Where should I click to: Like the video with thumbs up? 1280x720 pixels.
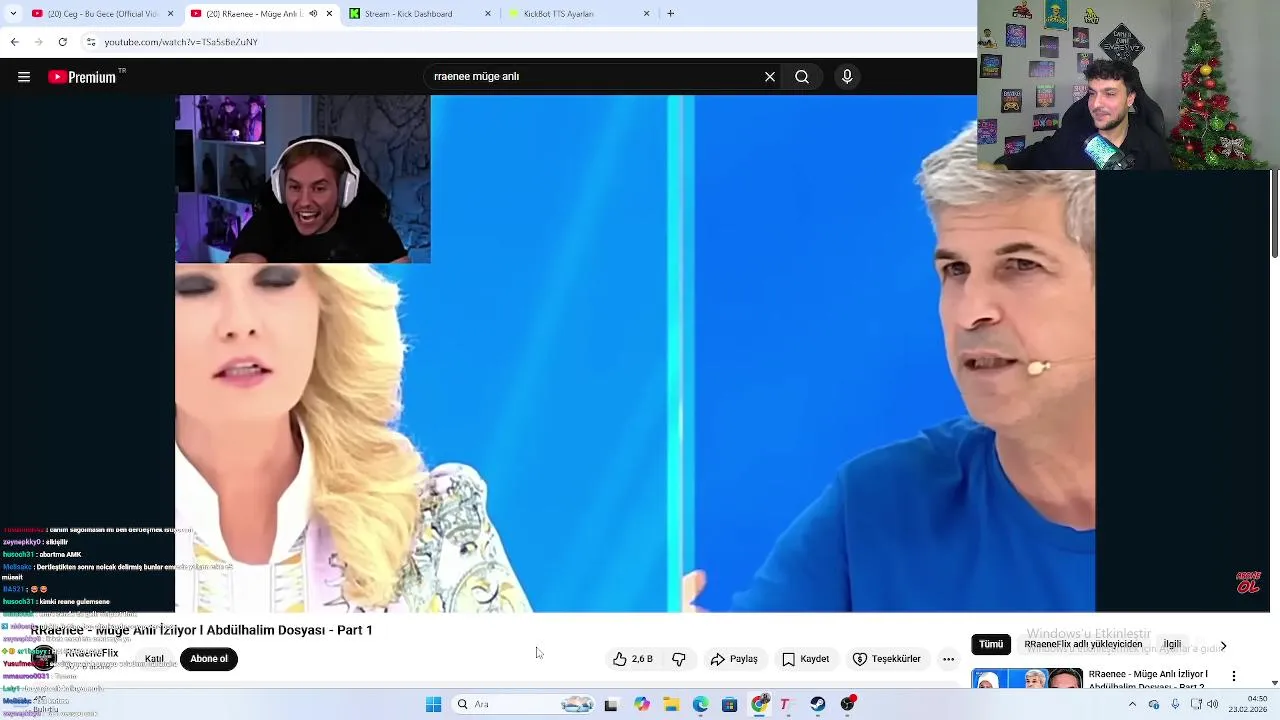tap(632, 659)
